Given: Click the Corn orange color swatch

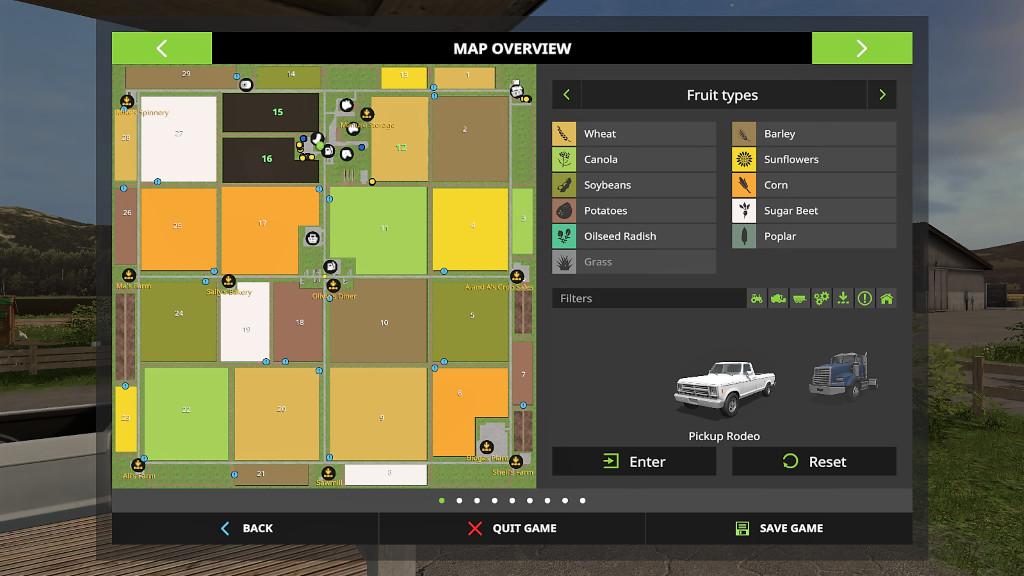Looking at the screenshot, I should pos(744,185).
